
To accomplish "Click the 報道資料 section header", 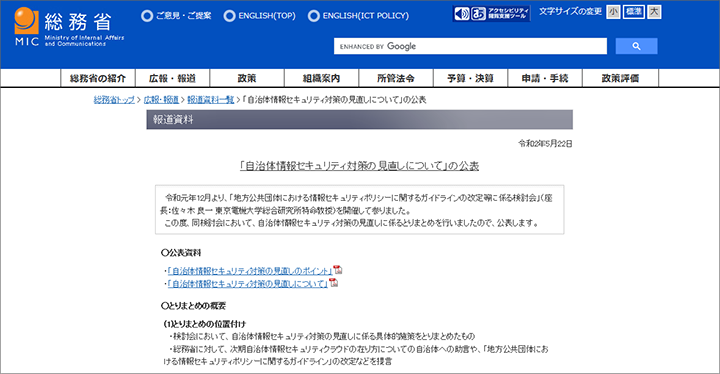I will click(x=360, y=119).
